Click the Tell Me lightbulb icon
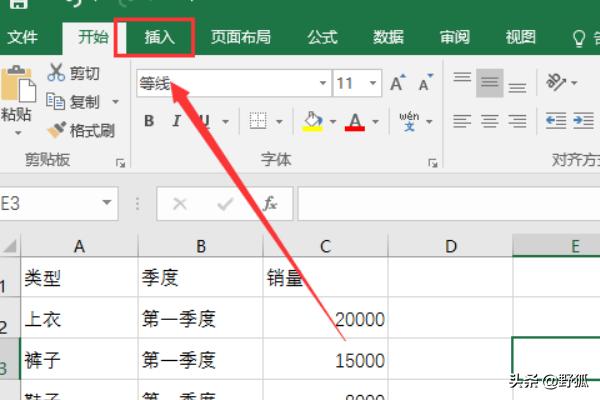 click(578, 38)
